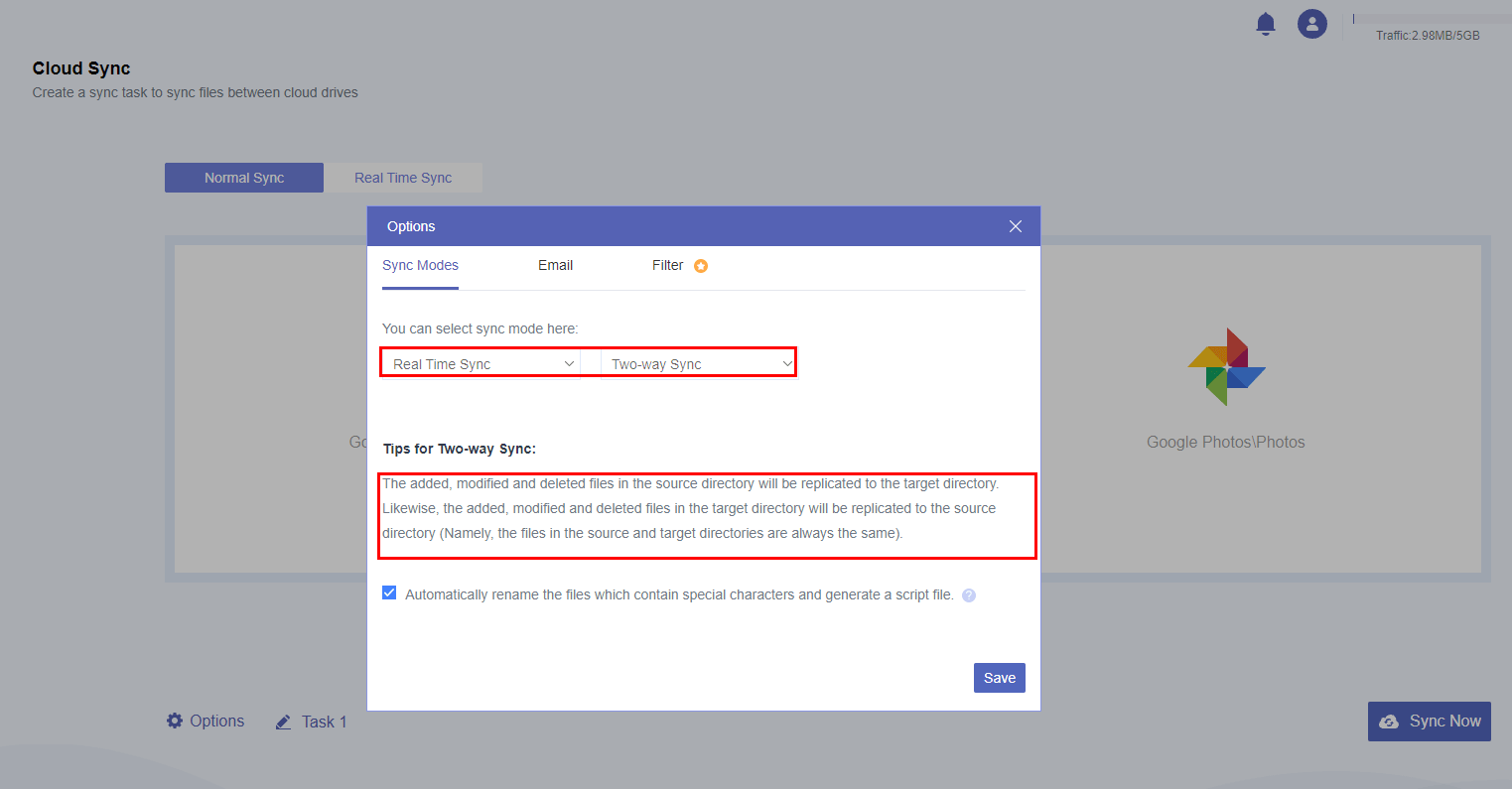The width and height of the screenshot is (1512, 789).
Task: Click the premium star badge next to Filter
Action: pyautogui.click(x=701, y=266)
